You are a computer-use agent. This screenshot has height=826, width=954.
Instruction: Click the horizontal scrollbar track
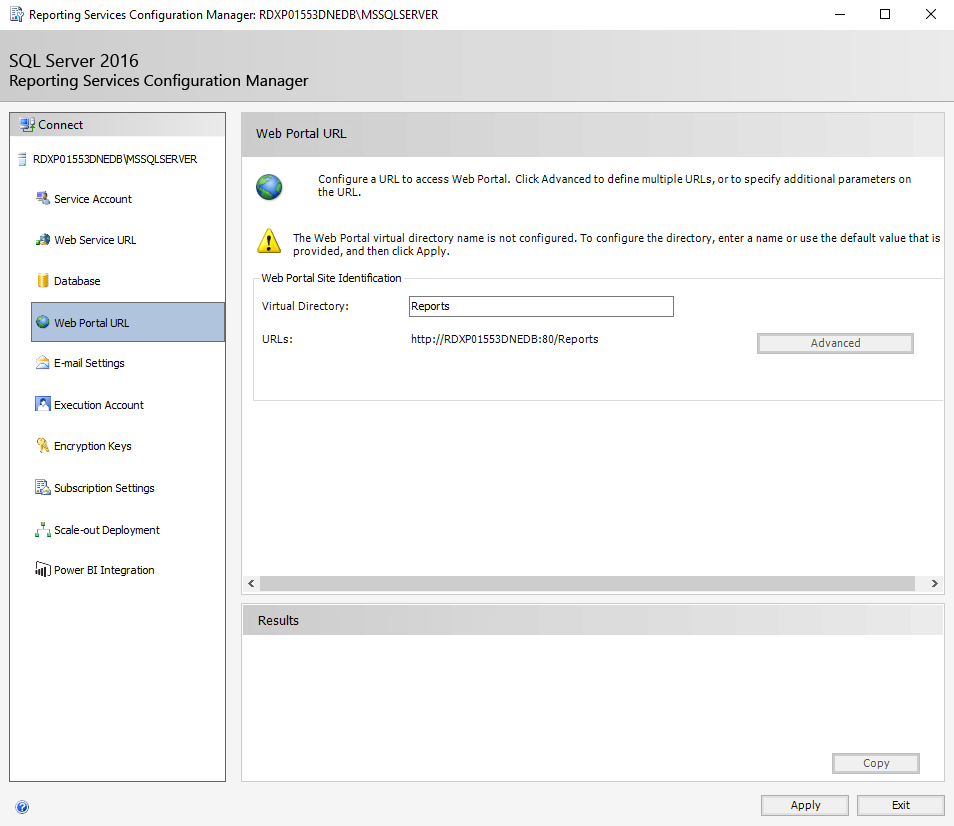587,583
